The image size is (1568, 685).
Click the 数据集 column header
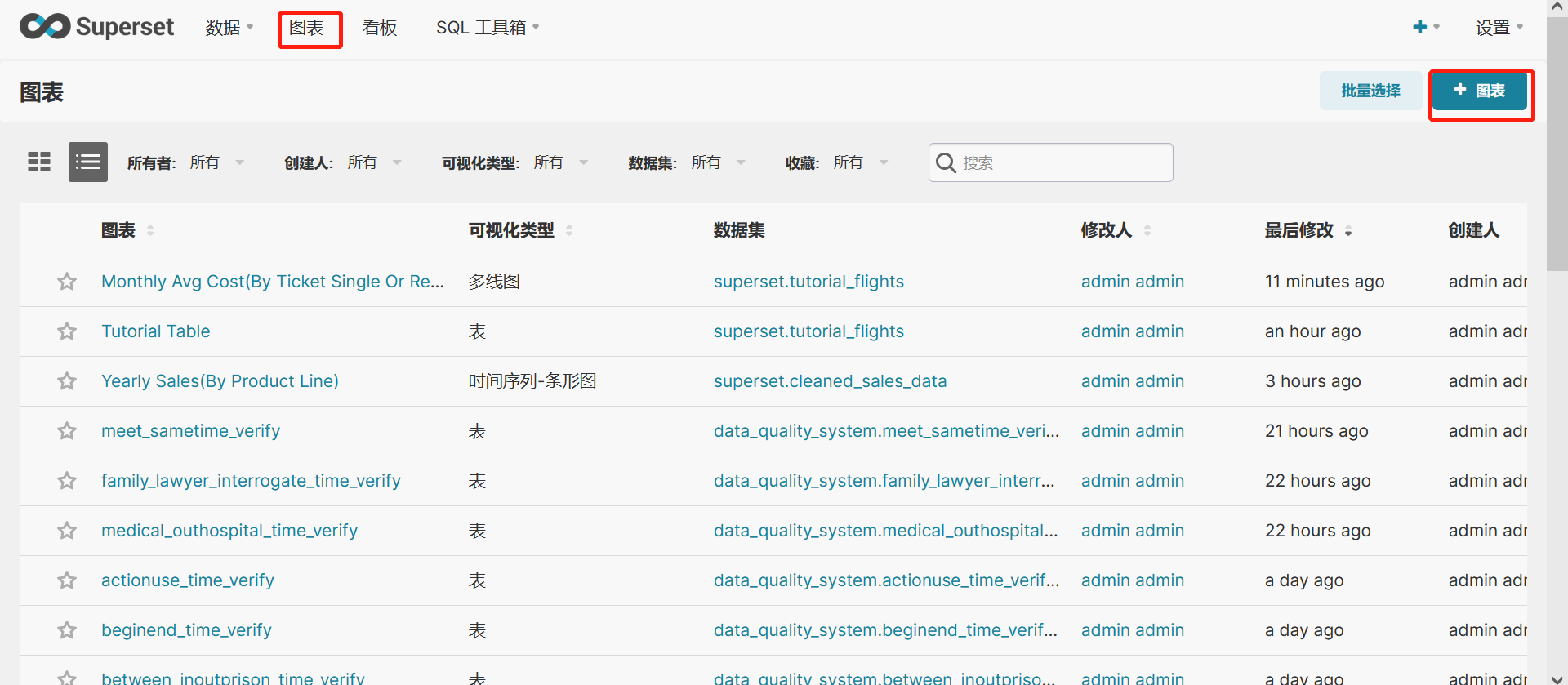coord(738,231)
